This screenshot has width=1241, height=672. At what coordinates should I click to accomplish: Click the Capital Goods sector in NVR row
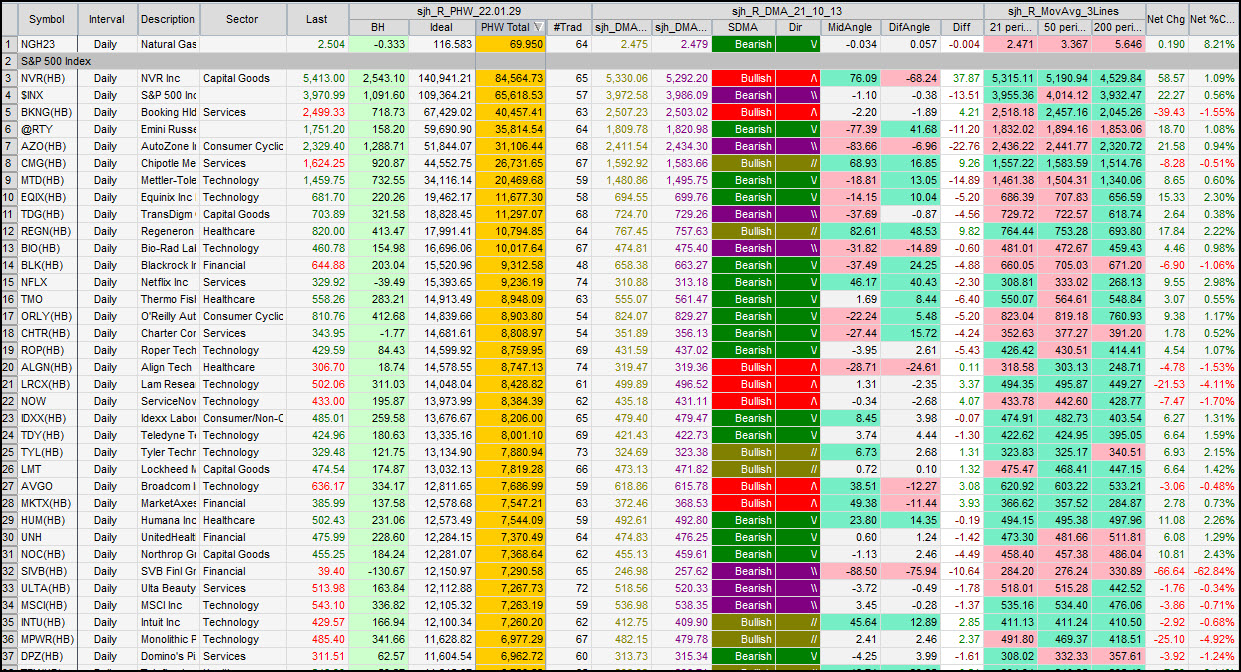click(242, 78)
